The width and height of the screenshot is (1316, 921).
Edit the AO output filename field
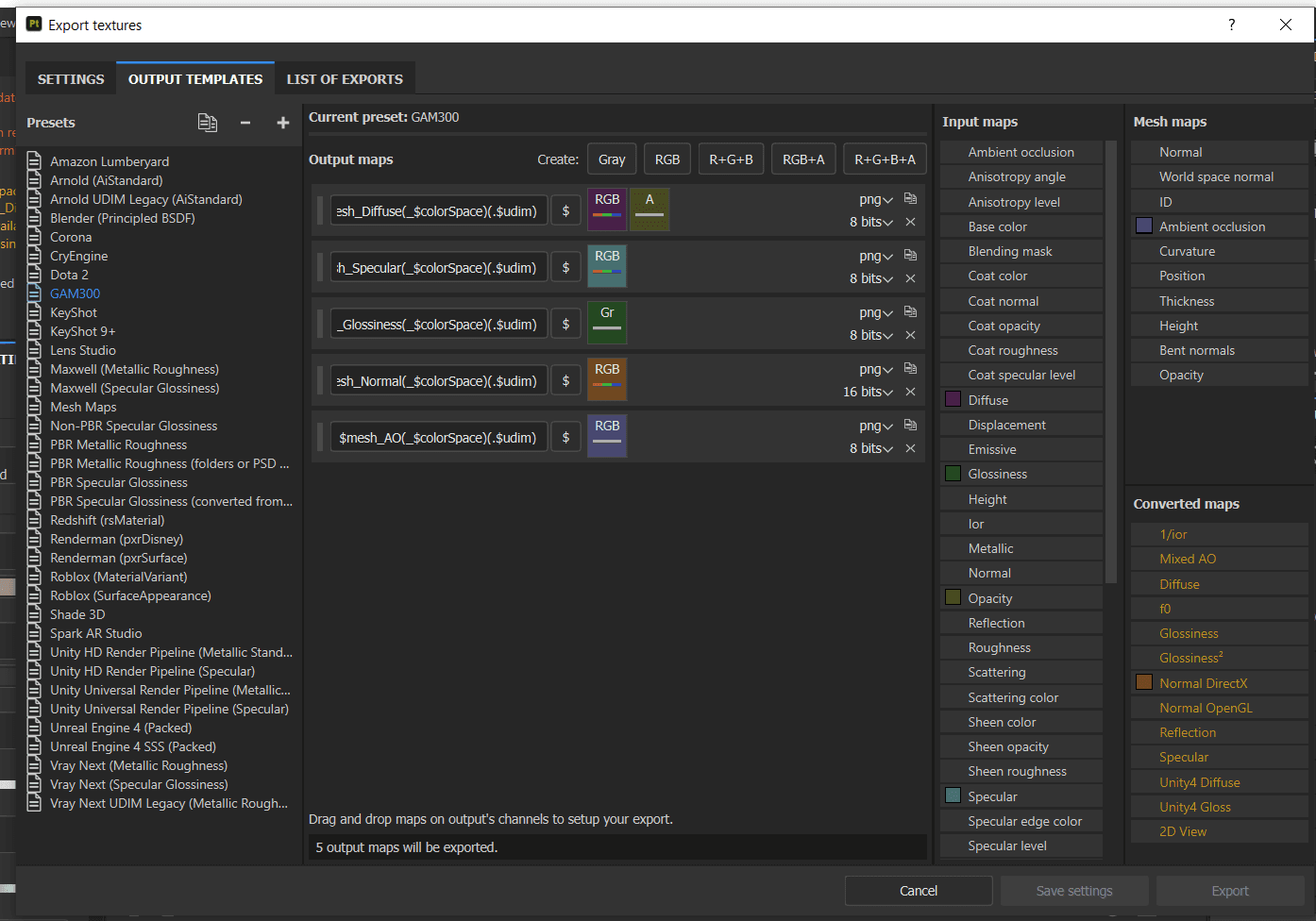tap(439, 438)
